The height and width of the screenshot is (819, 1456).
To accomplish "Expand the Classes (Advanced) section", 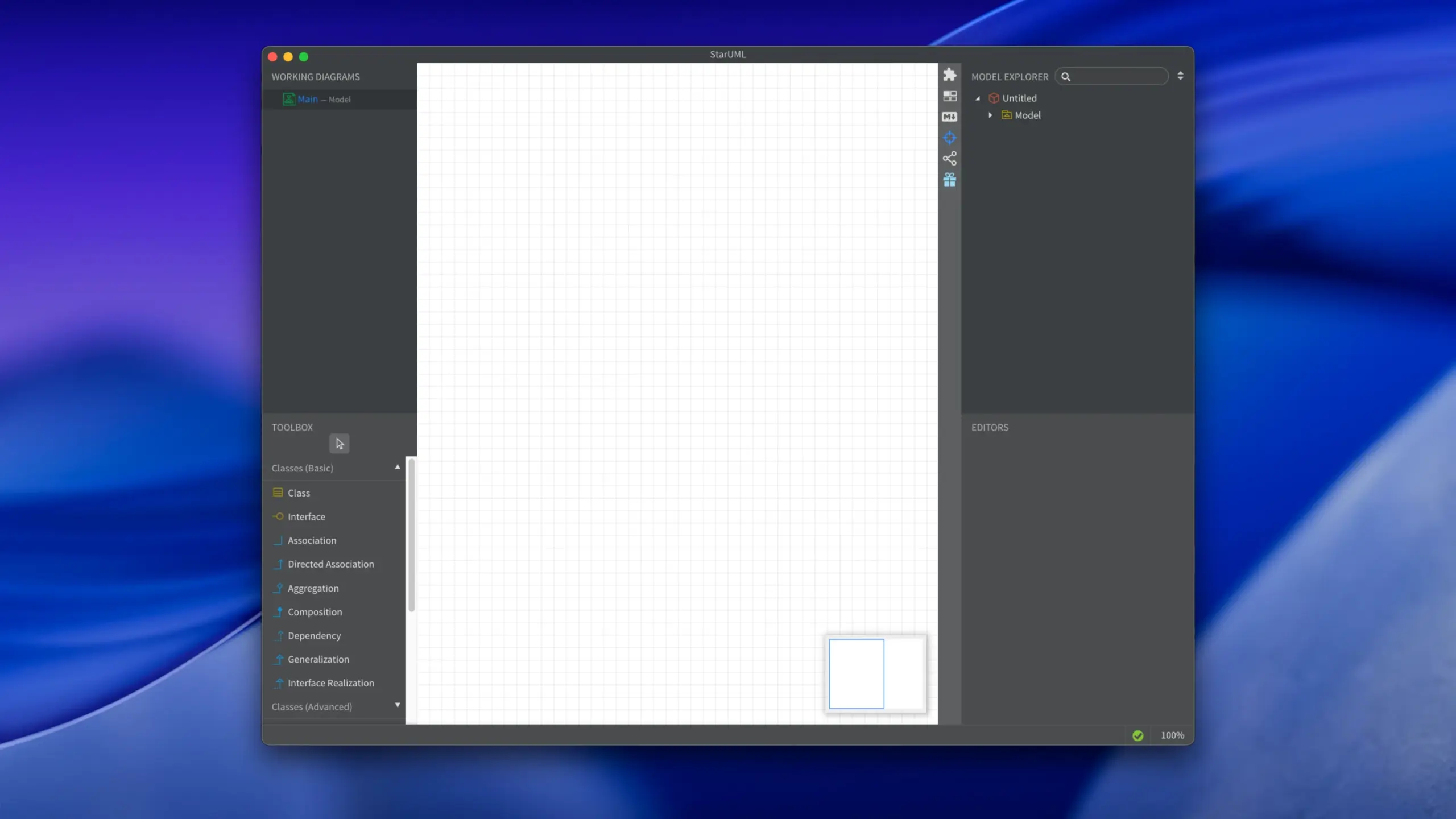I will 397,706.
